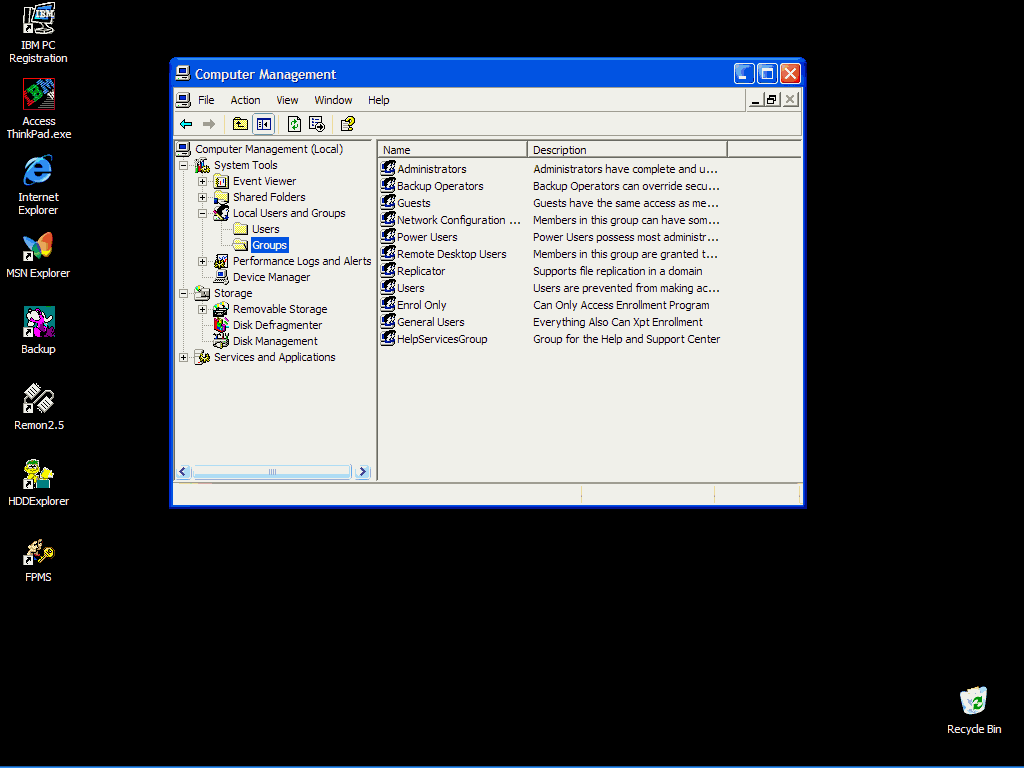Click the Help toolbar icon
This screenshot has height=768, width=1024.
coord(347,123)
